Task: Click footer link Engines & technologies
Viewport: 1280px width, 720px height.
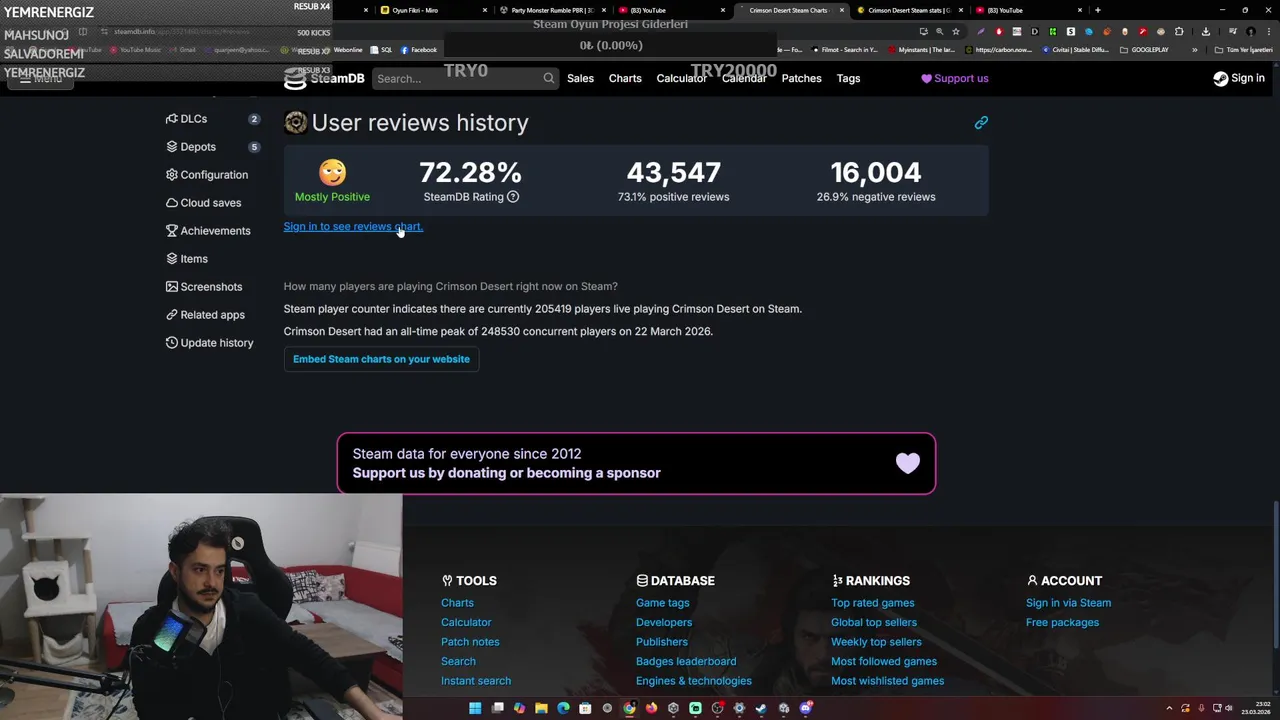Action: [x=693, y=681]
